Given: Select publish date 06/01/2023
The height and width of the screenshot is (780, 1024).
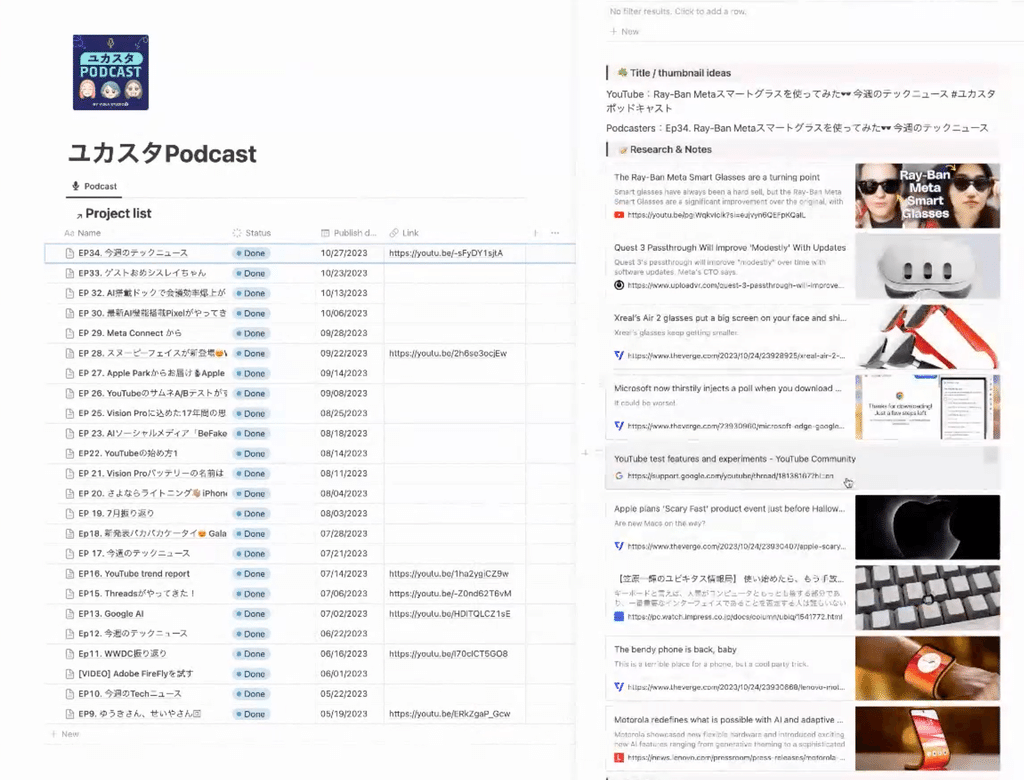Looking at the screenshot, I should point(344,674).
